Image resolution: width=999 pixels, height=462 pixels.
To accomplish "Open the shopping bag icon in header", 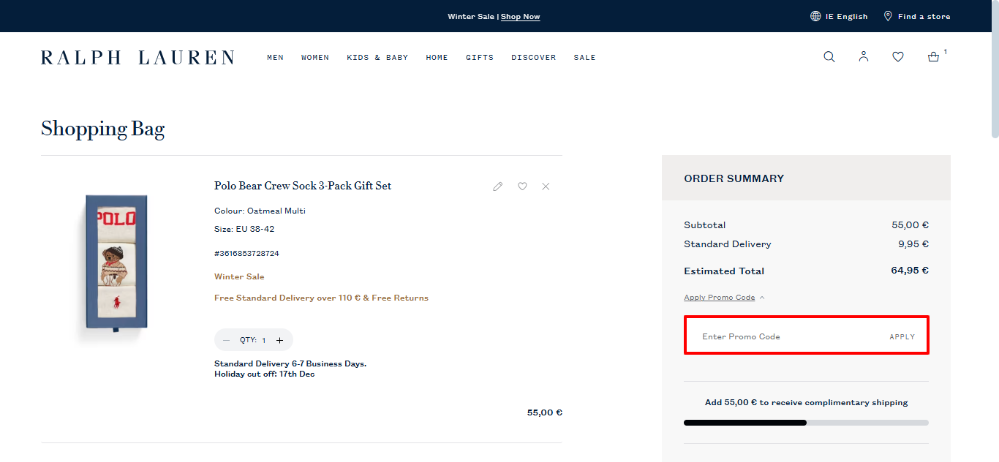I will tap(933, 57).
